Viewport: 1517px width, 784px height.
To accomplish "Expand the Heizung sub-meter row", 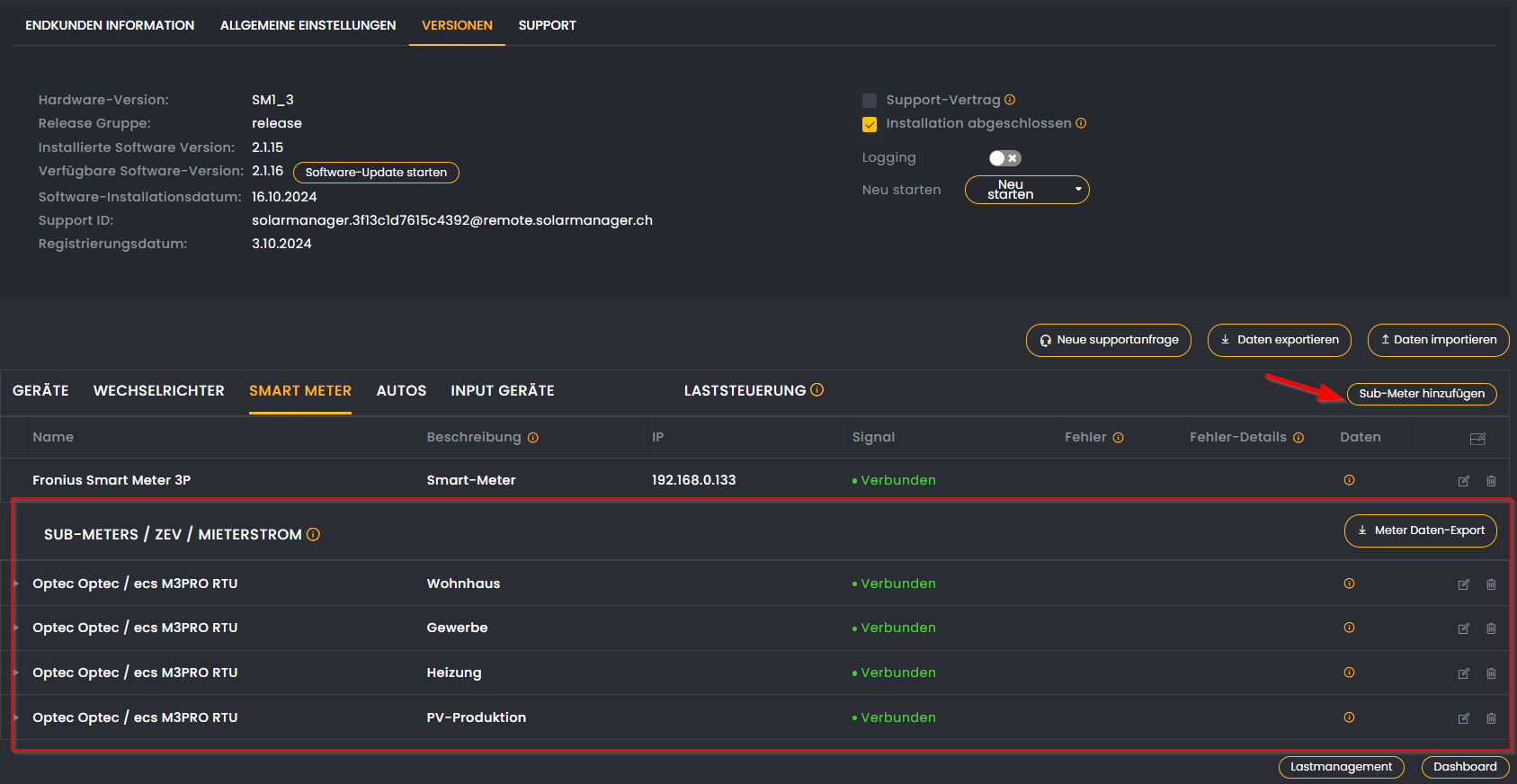I will (x=16, y=673).
